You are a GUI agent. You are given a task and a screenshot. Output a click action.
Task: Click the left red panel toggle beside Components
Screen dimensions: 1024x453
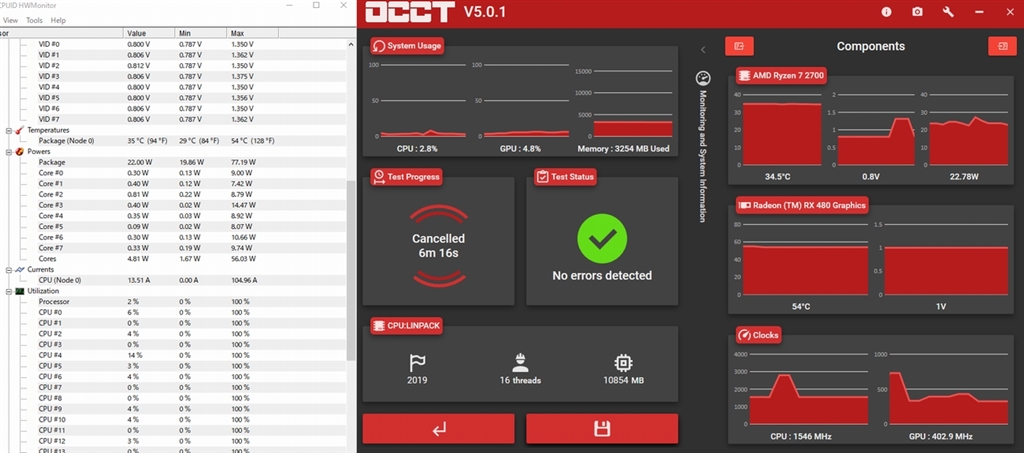click(739, 46)
